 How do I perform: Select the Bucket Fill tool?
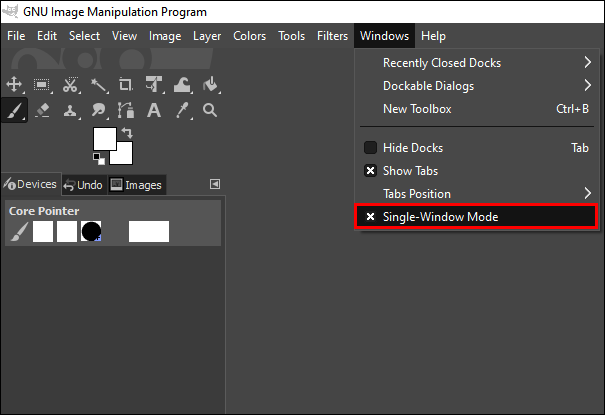[x=211, y=84]
